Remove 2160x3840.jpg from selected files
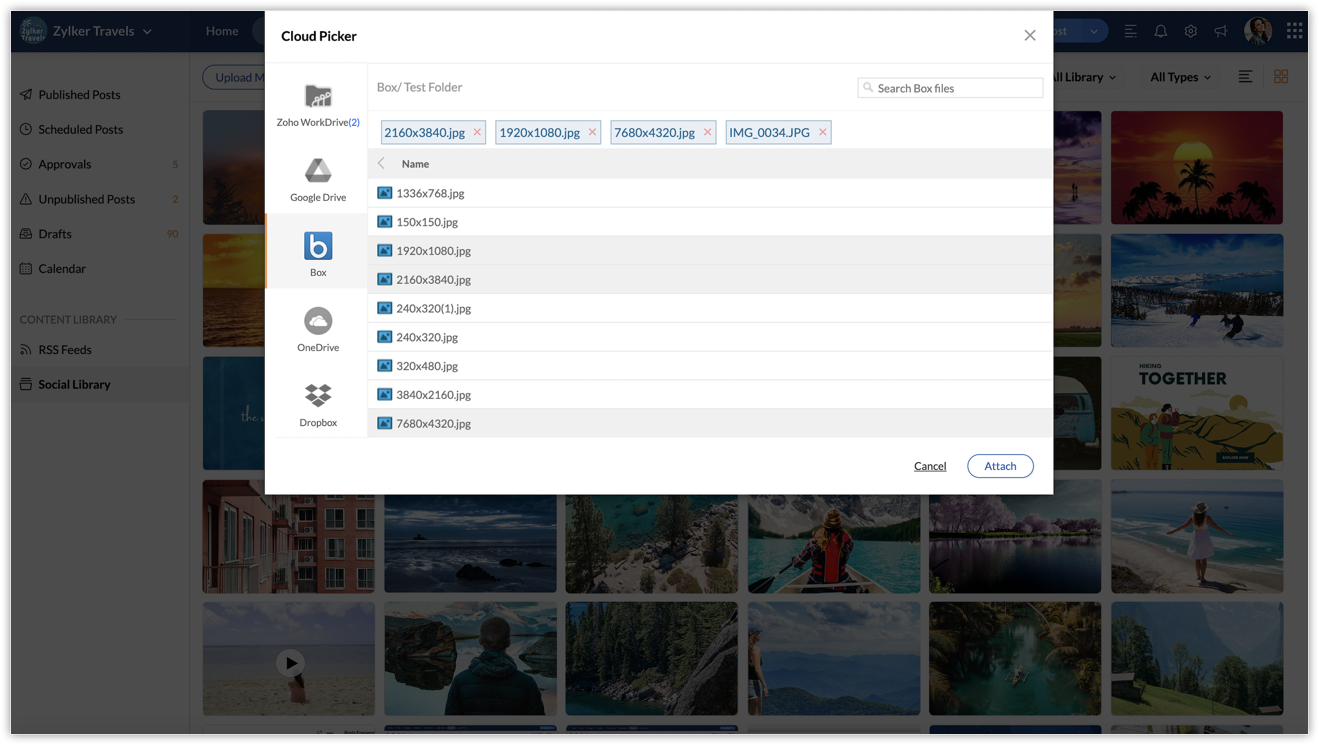Viewport: 1319px width, 745px height. 477,132
